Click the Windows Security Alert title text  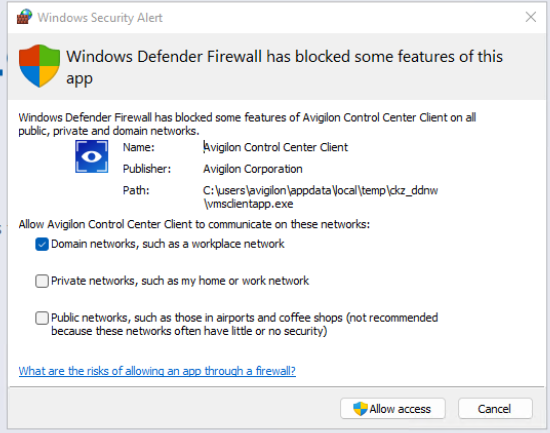(x=100, y=18)
